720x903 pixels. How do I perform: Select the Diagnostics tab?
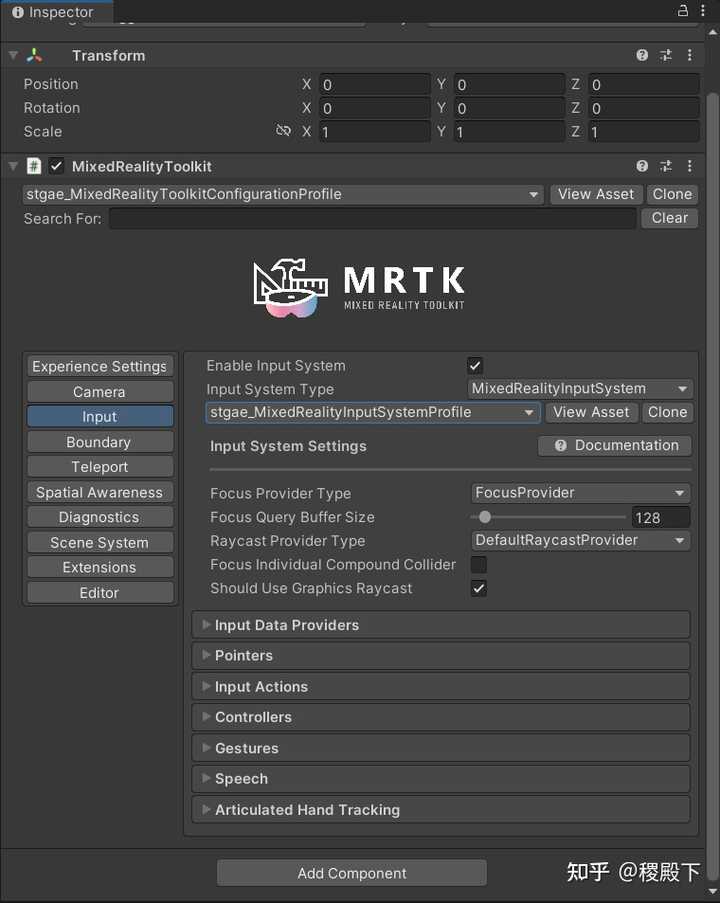pyautogui.click(x=100, y=517)
